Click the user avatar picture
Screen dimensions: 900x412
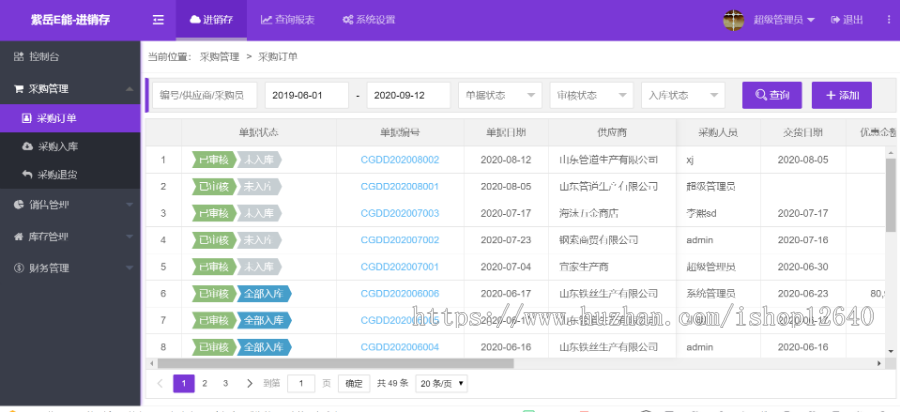point(734,20)
